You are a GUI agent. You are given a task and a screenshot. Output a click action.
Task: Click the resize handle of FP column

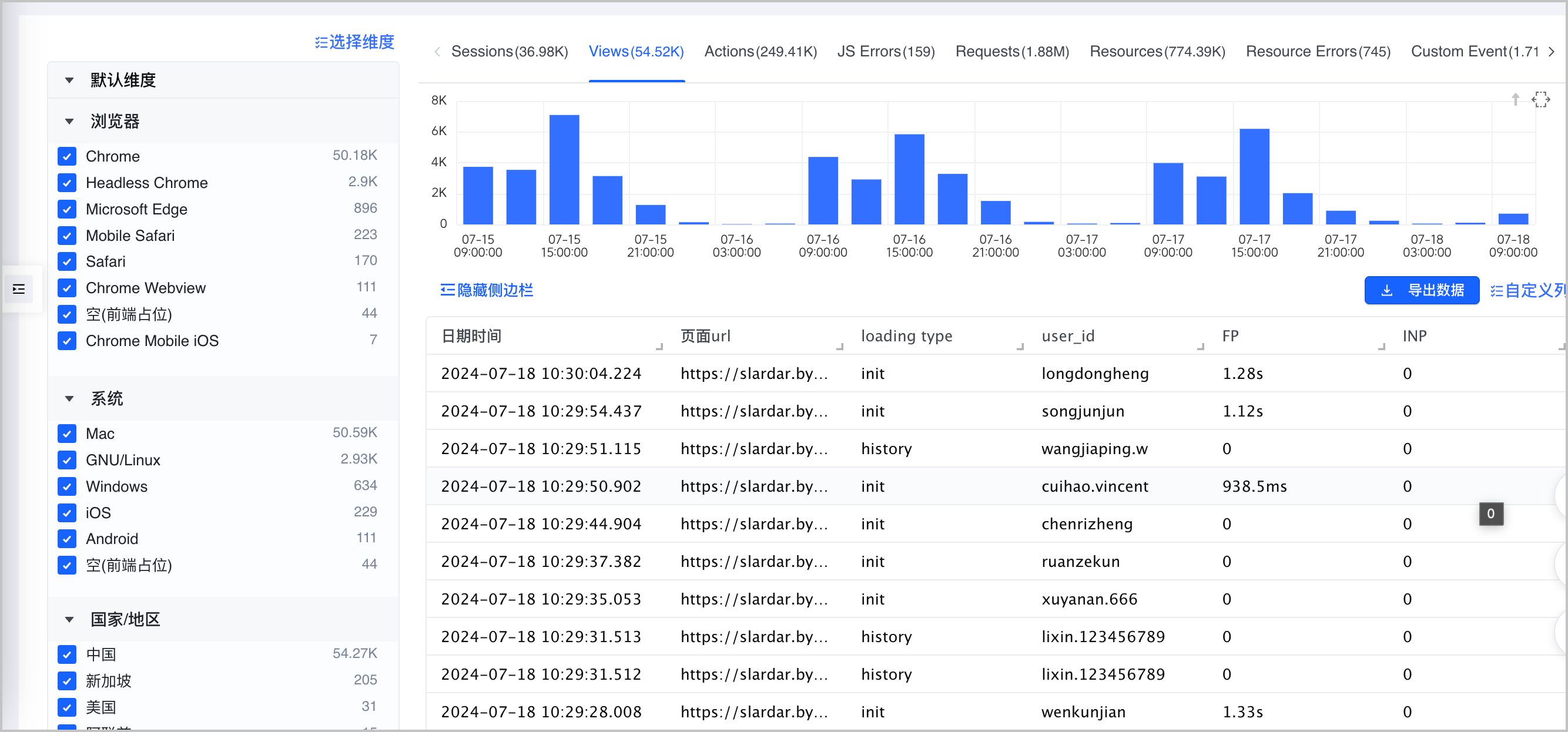pos(1382,346)
